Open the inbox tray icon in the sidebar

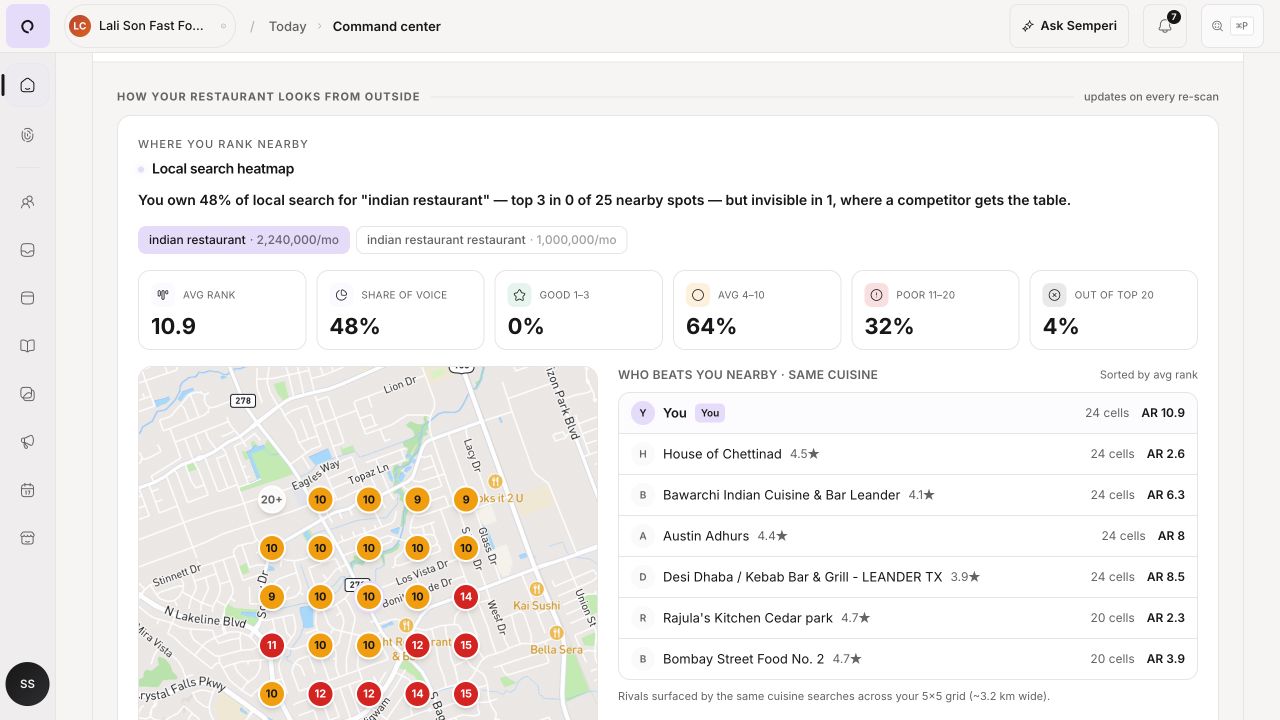[x=28, y=250]
